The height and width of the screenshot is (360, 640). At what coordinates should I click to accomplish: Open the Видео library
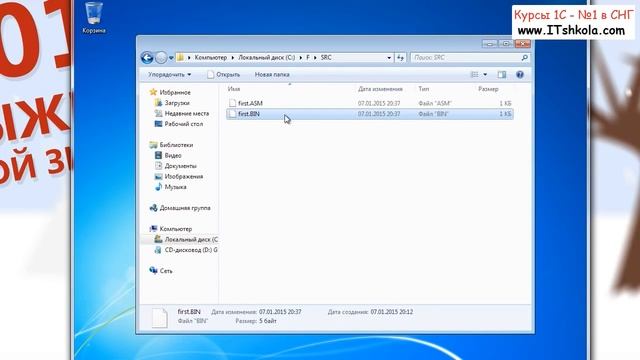click(x=173, y=156)
